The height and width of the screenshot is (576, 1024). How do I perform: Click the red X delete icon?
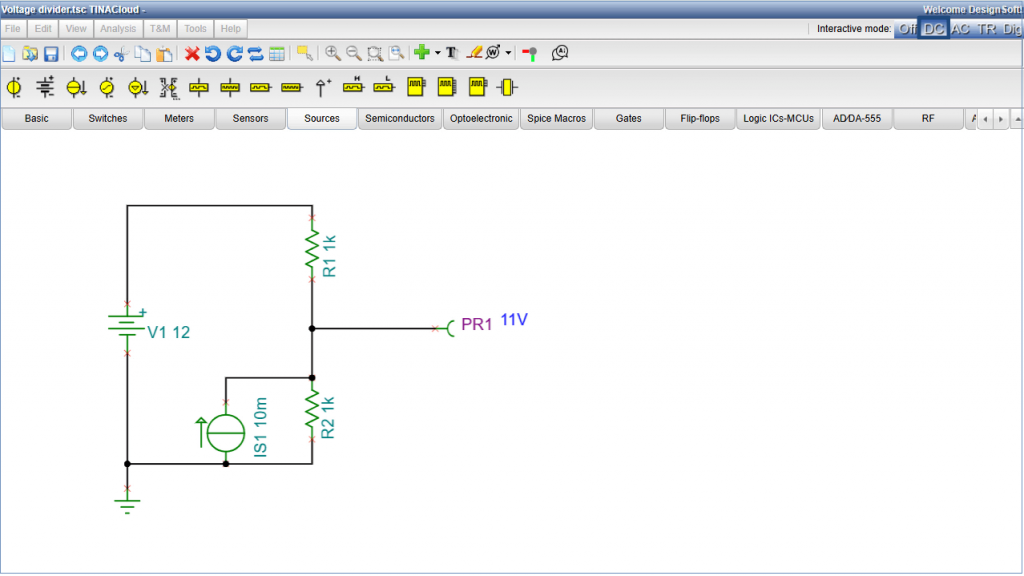point(193,53)
